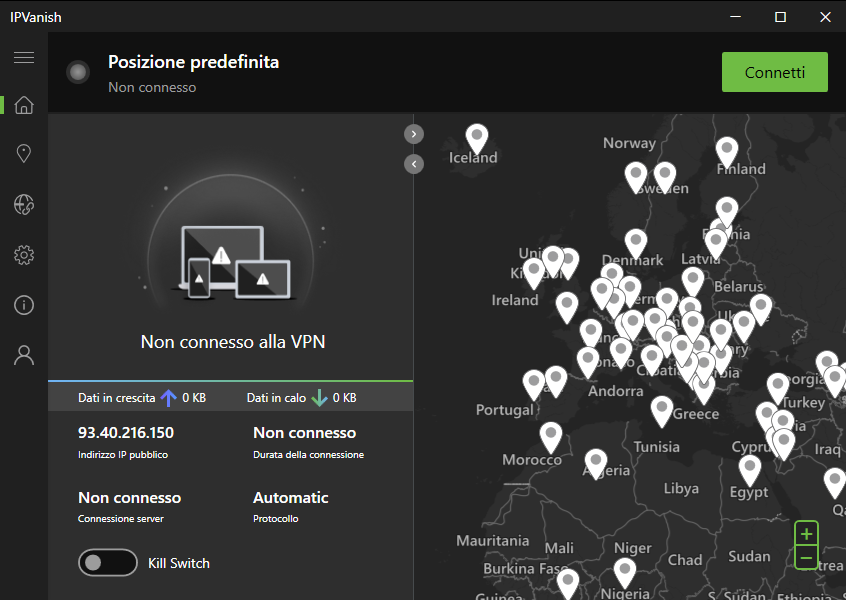Zoom out on the map
This screenshot has height=600, width=846.
point(806,557)
